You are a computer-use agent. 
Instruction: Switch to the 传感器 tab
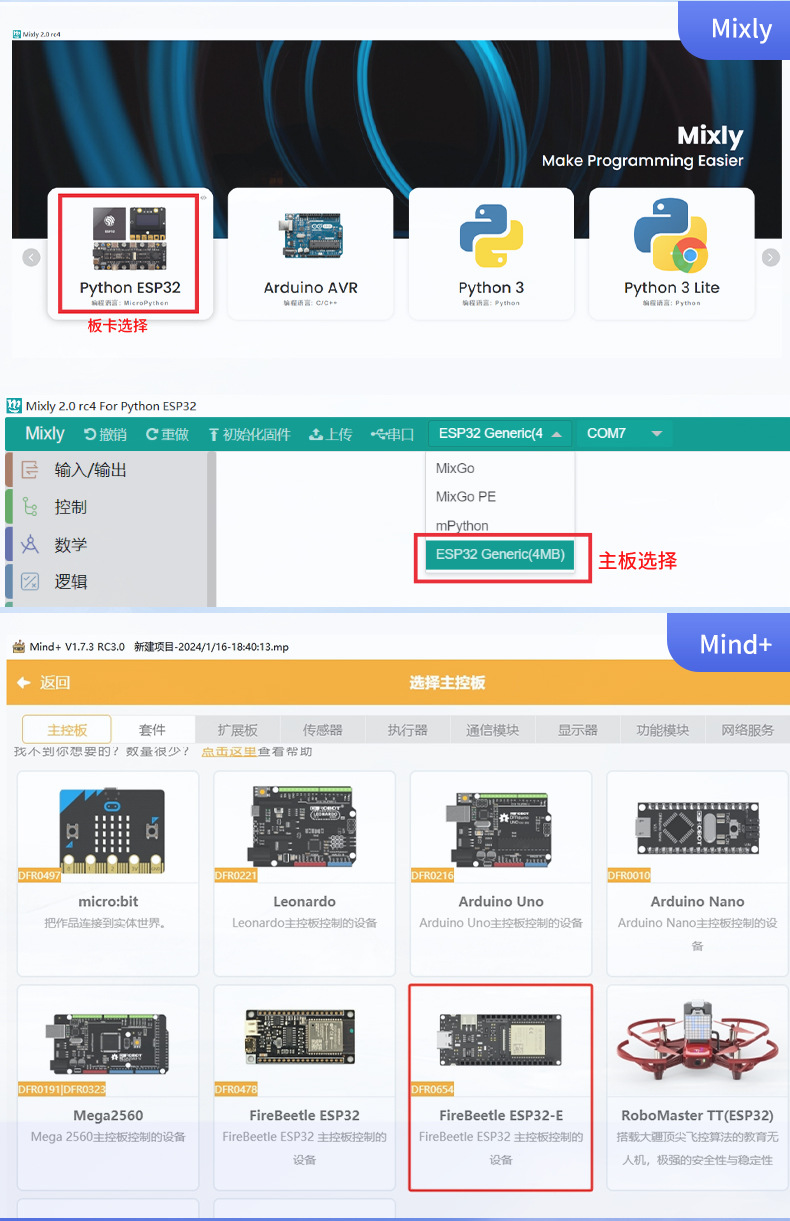click(322, 730)
